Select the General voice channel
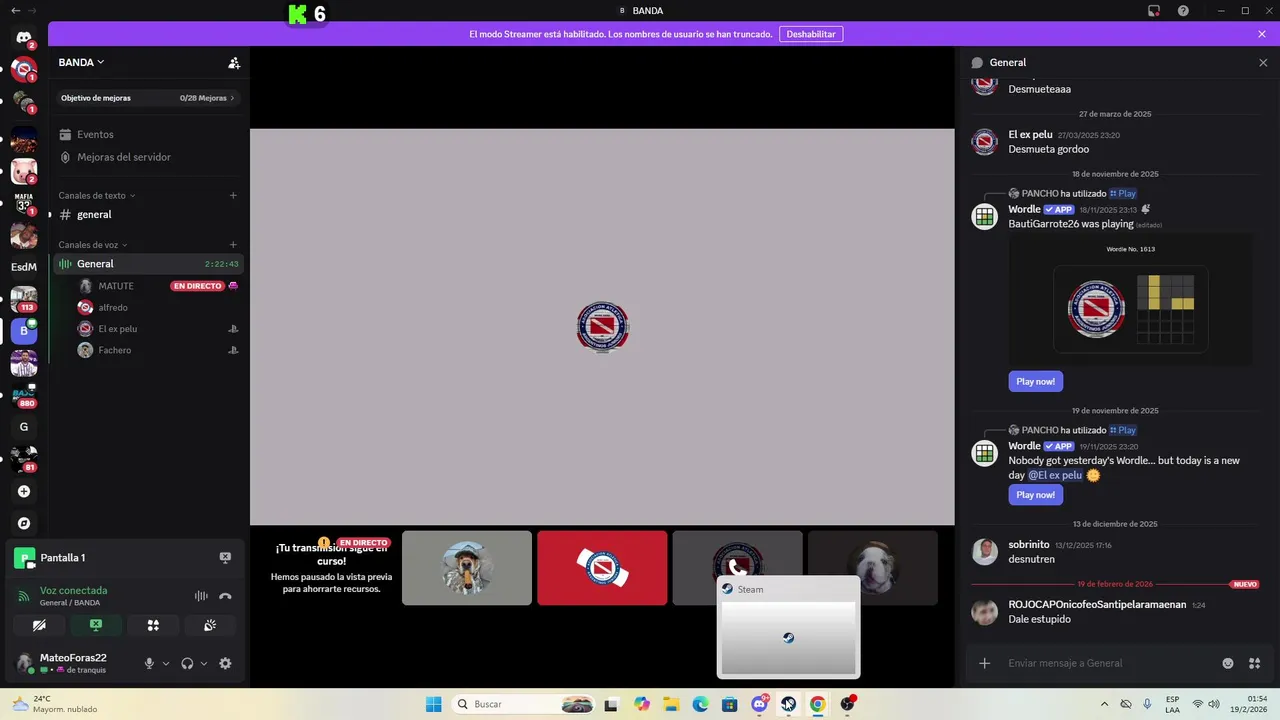This screenshot has height=720, width=1280. pyautogui.click(x=150, y=264)
